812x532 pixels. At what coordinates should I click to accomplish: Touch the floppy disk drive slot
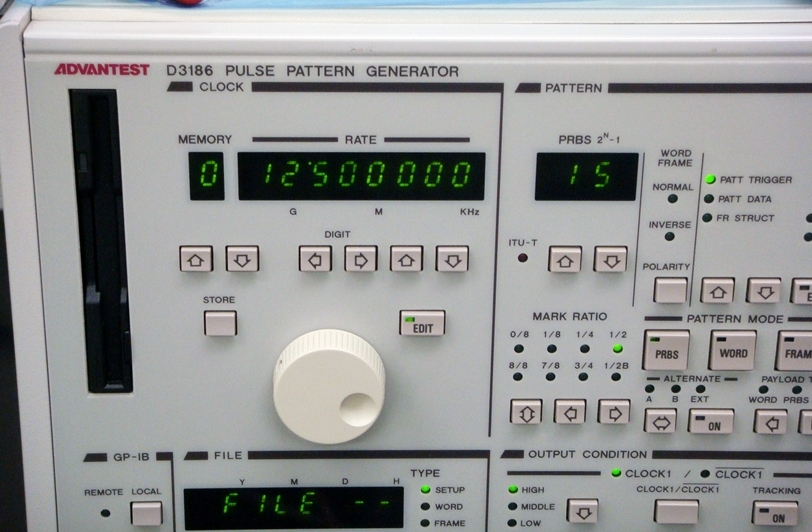tap(101, 241)
